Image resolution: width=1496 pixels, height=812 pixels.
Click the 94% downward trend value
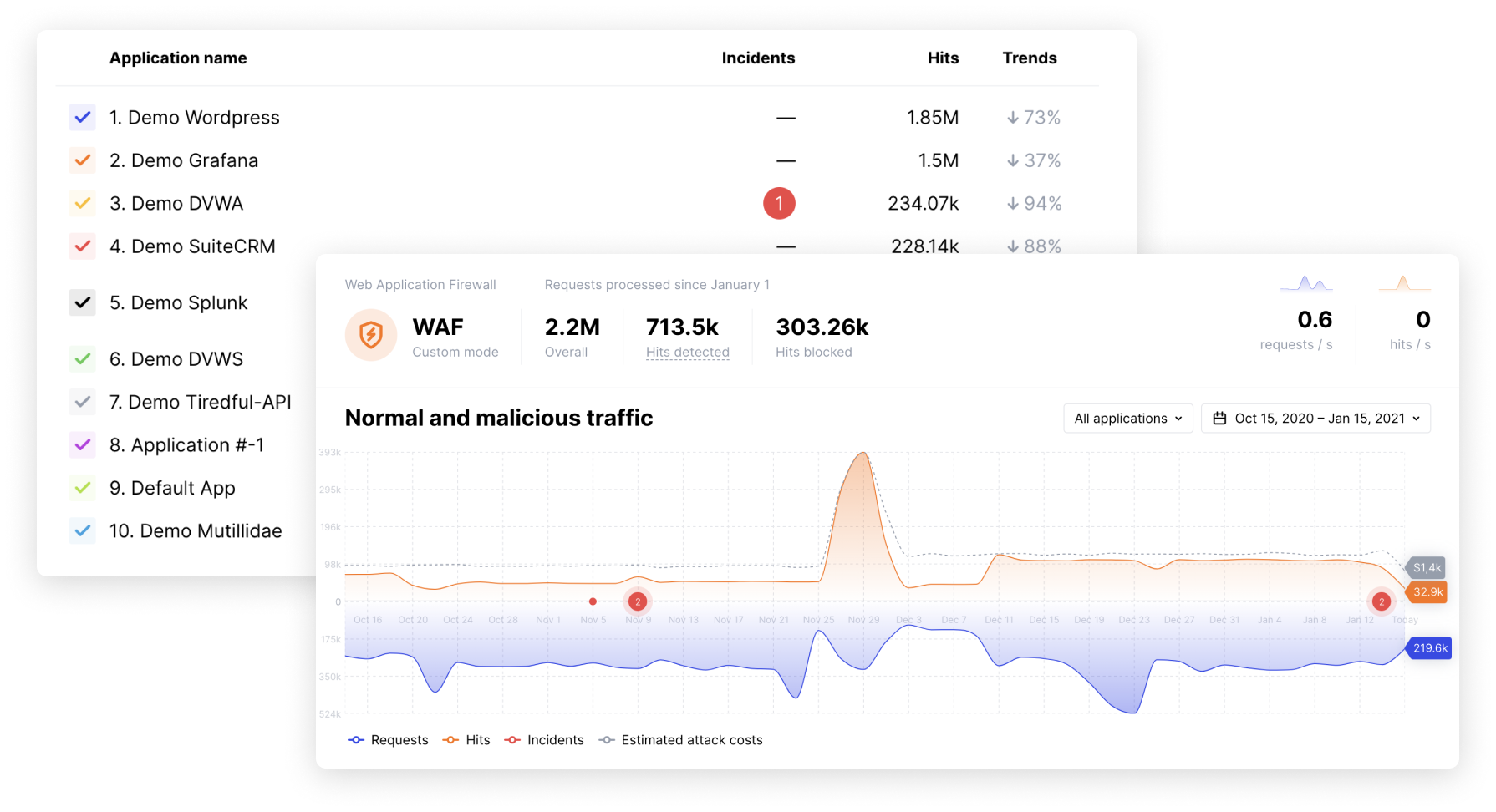(x=1034, y=204)
